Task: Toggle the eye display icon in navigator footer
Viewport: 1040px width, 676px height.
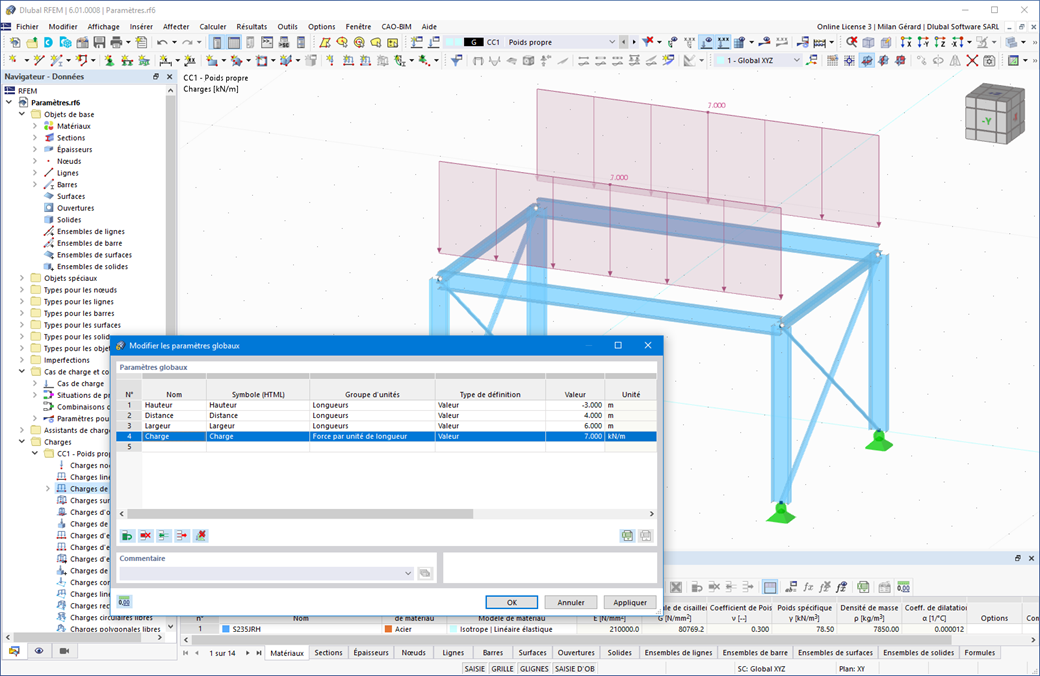Action: 39,651
